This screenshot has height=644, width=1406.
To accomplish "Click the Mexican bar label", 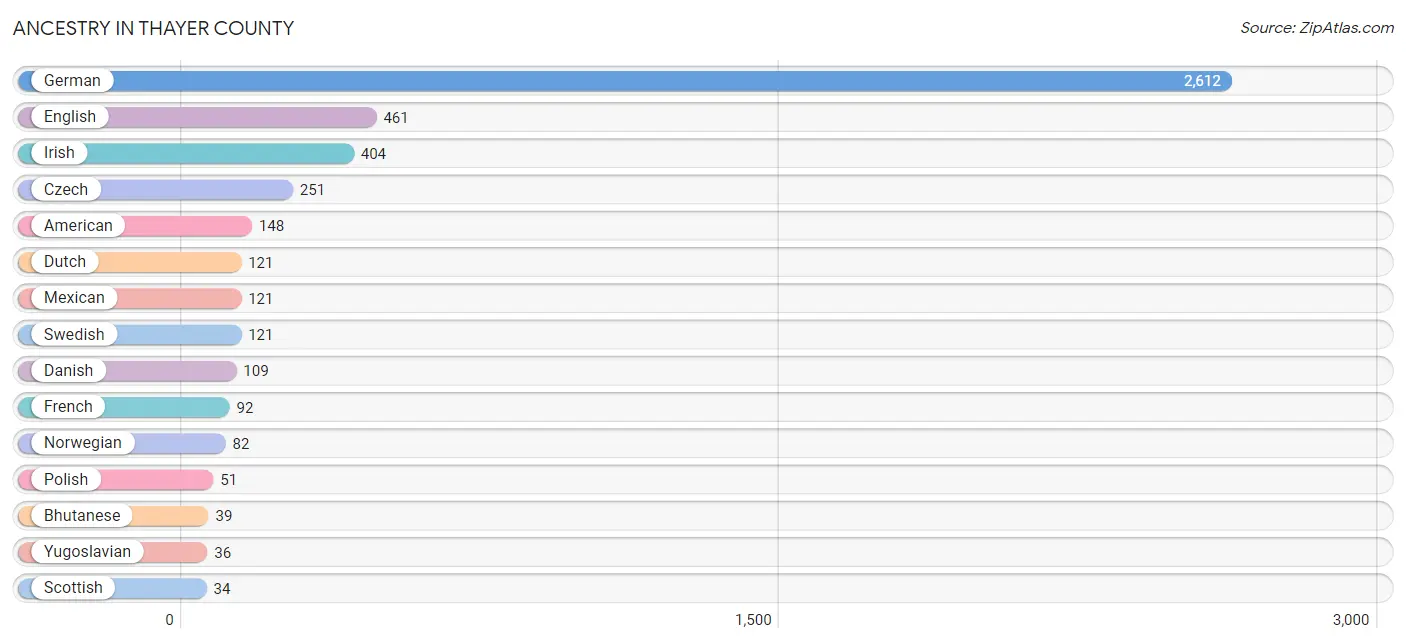I will click(x=74, y=298).
